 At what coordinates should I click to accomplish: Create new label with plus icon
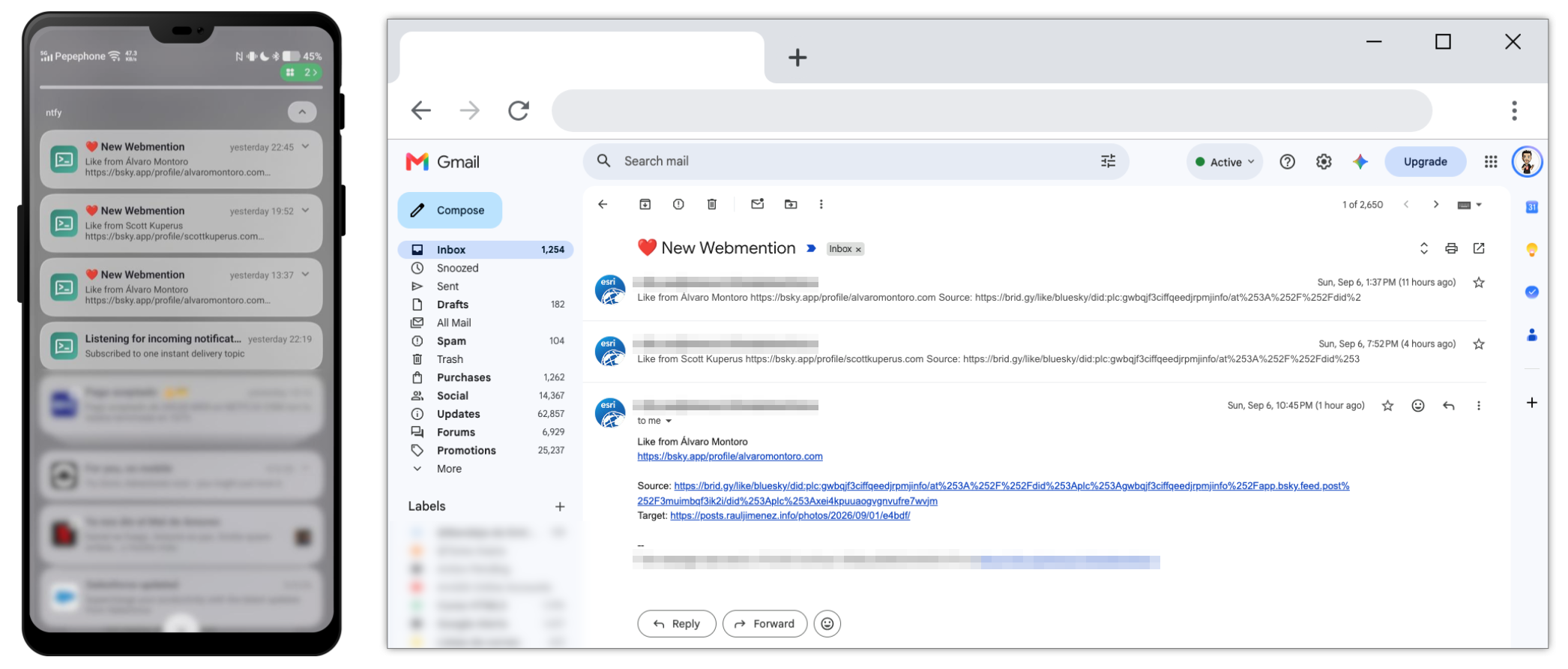click(560, 507)
